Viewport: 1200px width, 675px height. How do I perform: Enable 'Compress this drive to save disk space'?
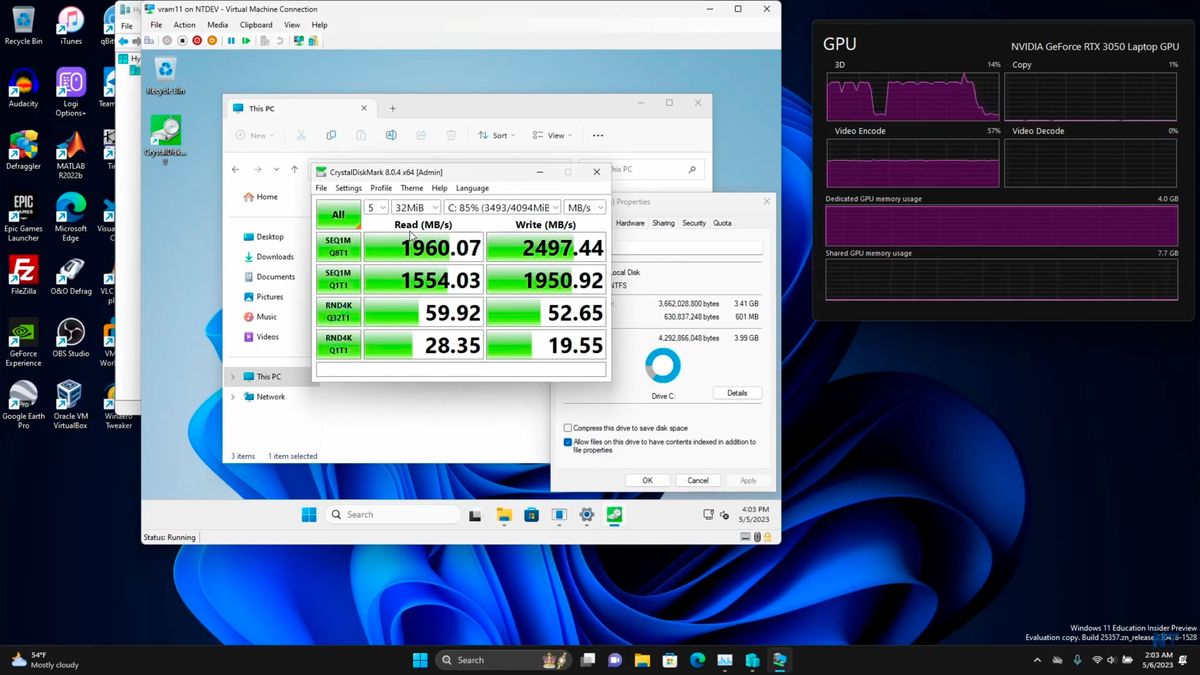570,428
